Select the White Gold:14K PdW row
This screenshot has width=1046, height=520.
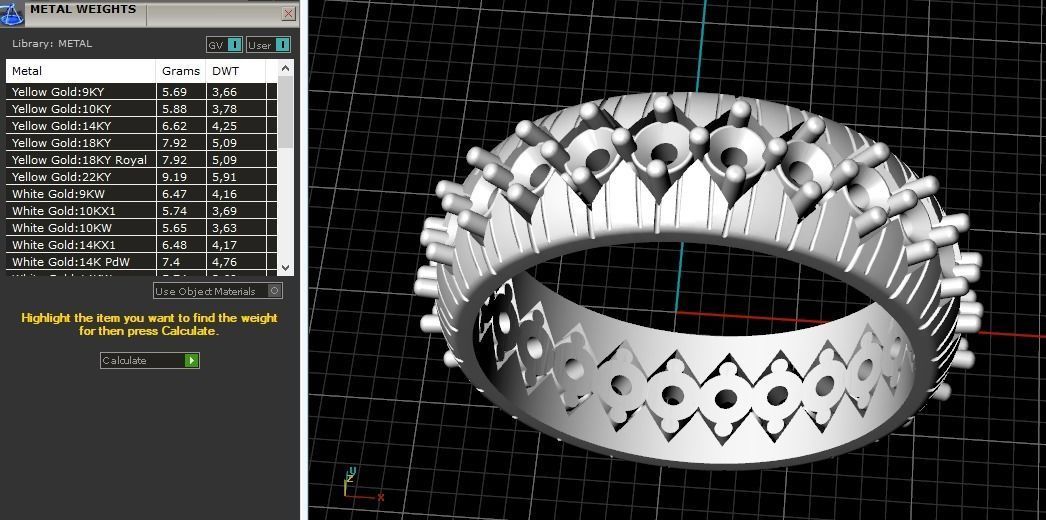pyautogui.click(x=141, y=262)
